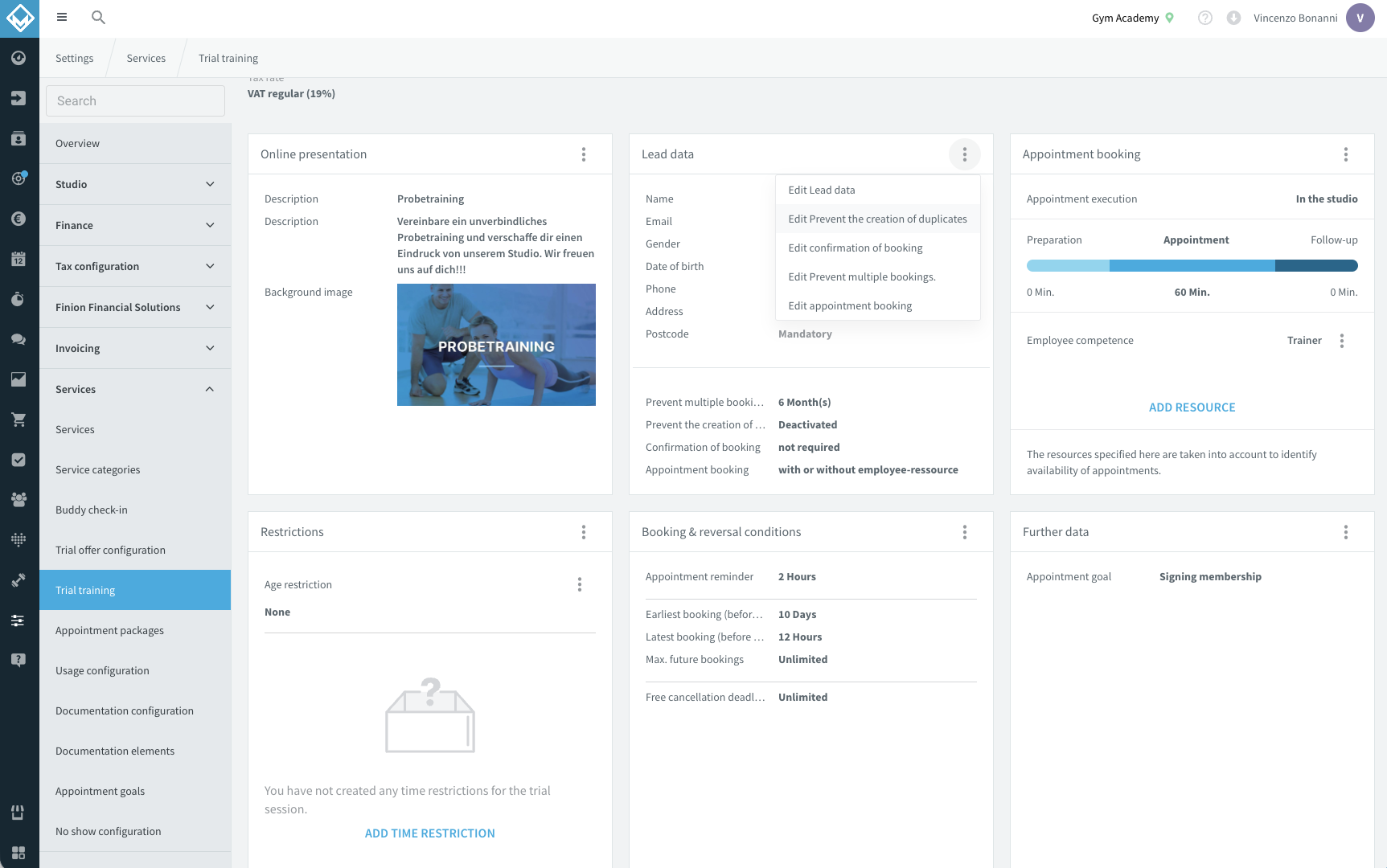Collapse the Services settings section

tap(135, 389)
